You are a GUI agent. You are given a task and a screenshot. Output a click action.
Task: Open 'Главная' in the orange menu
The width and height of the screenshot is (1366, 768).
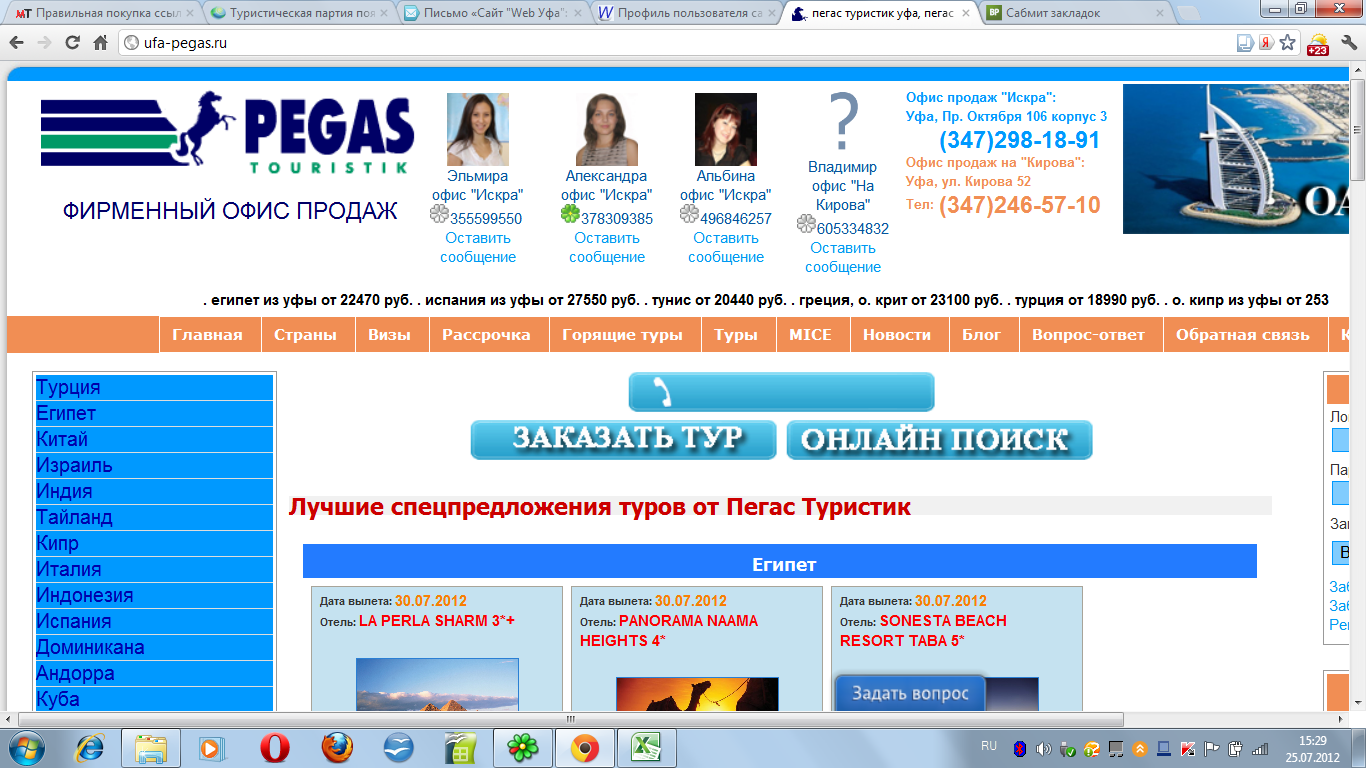pos(207,335)
